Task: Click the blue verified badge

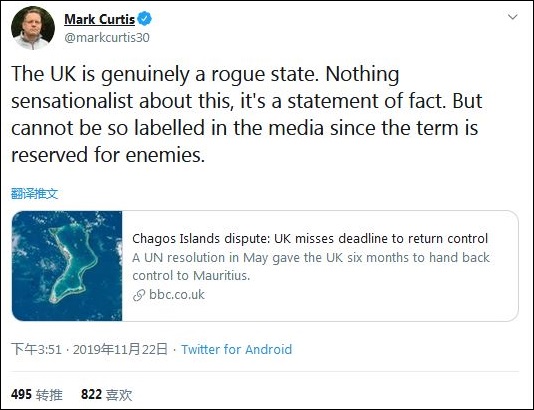Action: click(144, 18)
